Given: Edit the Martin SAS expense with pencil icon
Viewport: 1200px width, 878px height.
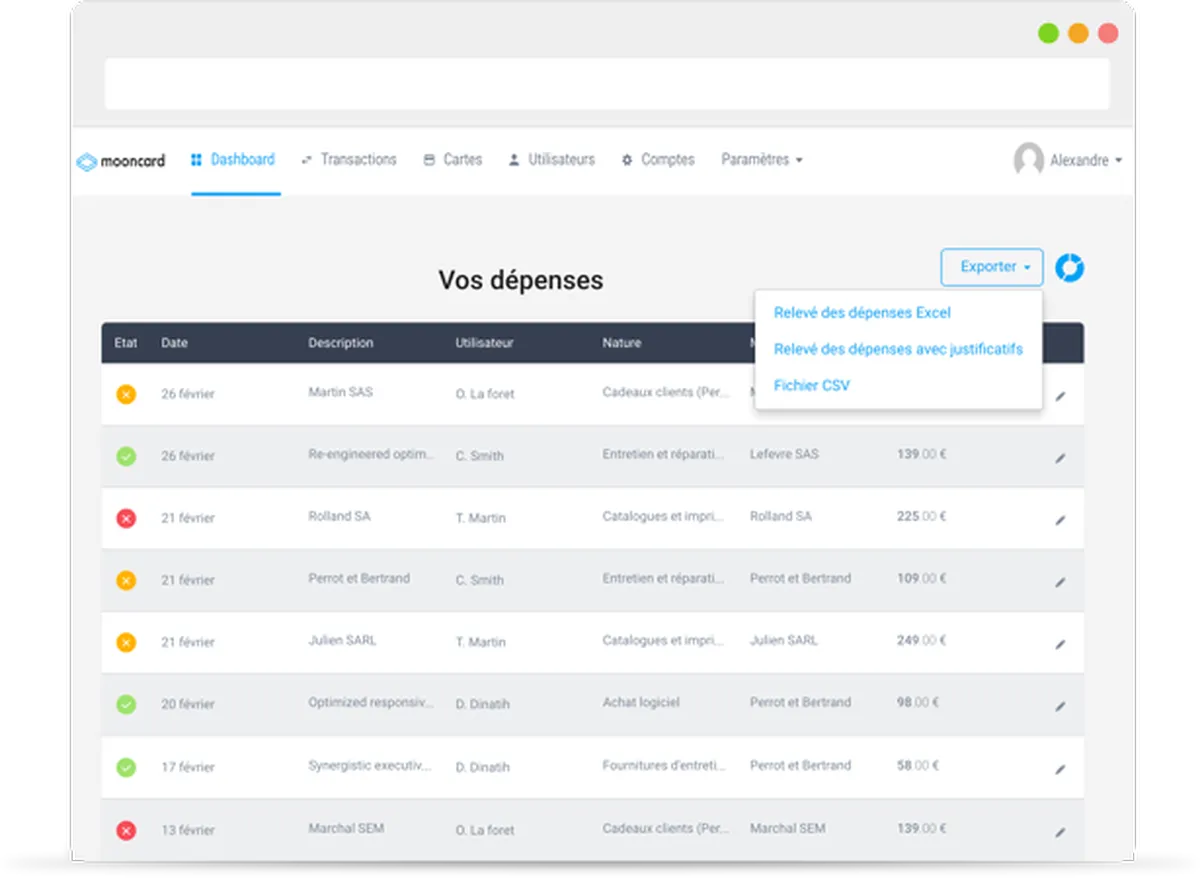Looking at the screenshot, I should (1060, 397).
